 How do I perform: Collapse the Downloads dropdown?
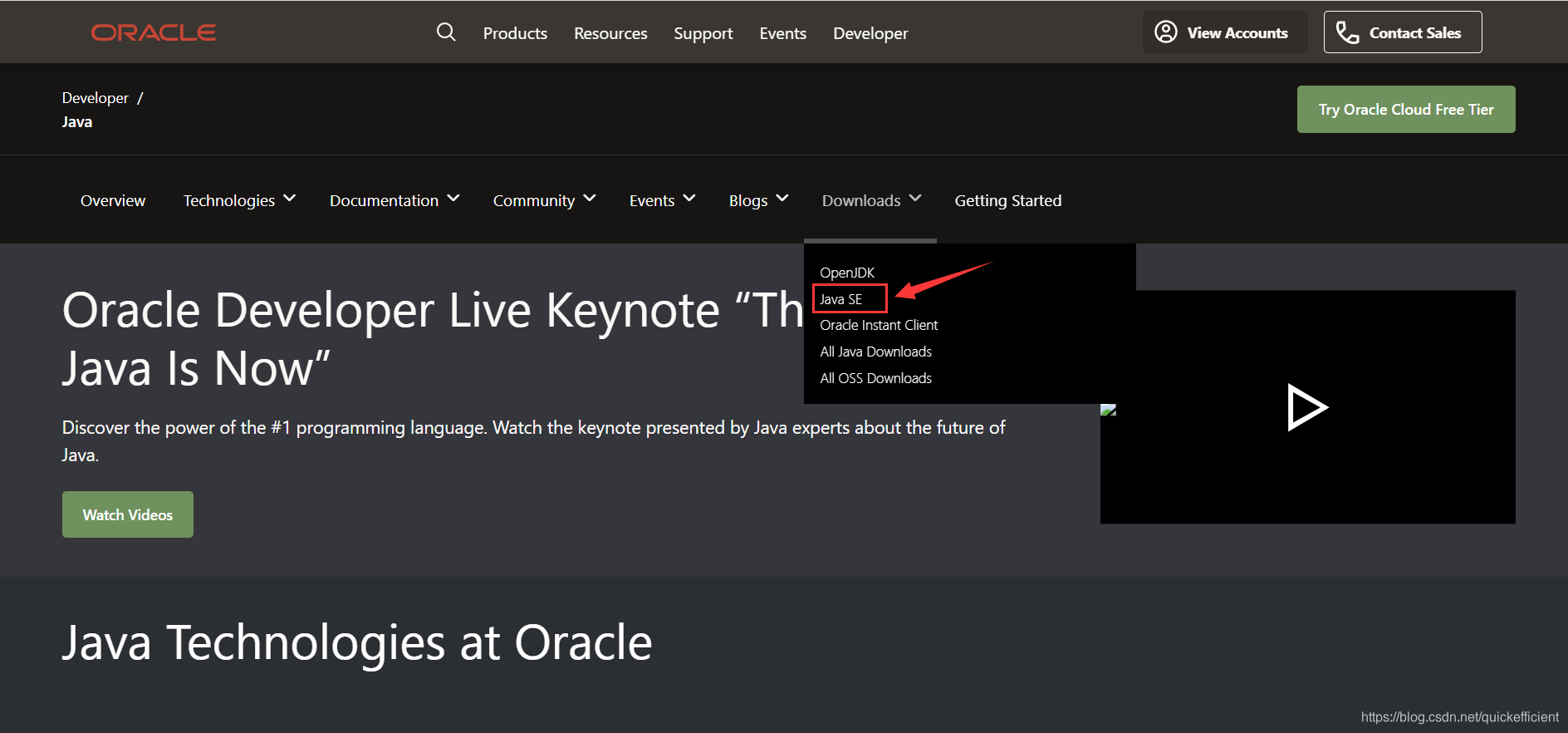871,200
